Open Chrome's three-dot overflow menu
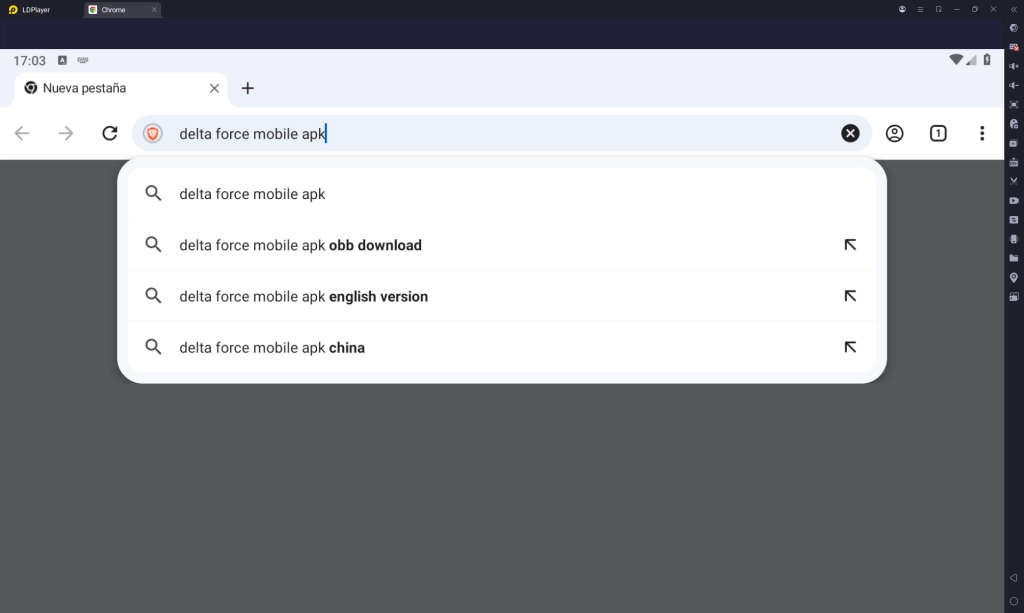This screenshot has width=1024, height=613. (x=982, y=133)
